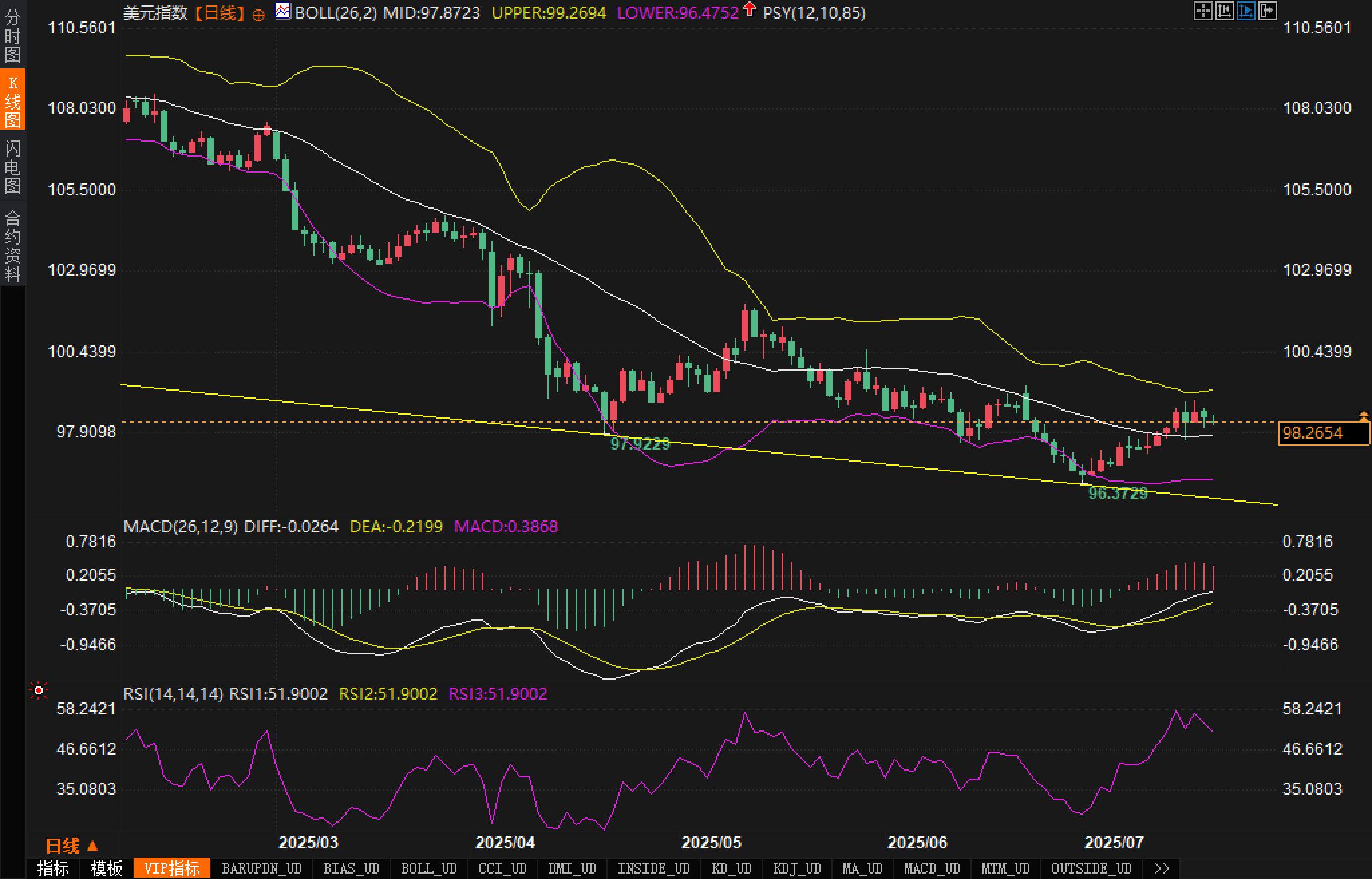Click the current price box 98.2654
Viewport: 1372px width, 879px height.
(1323, 433)
